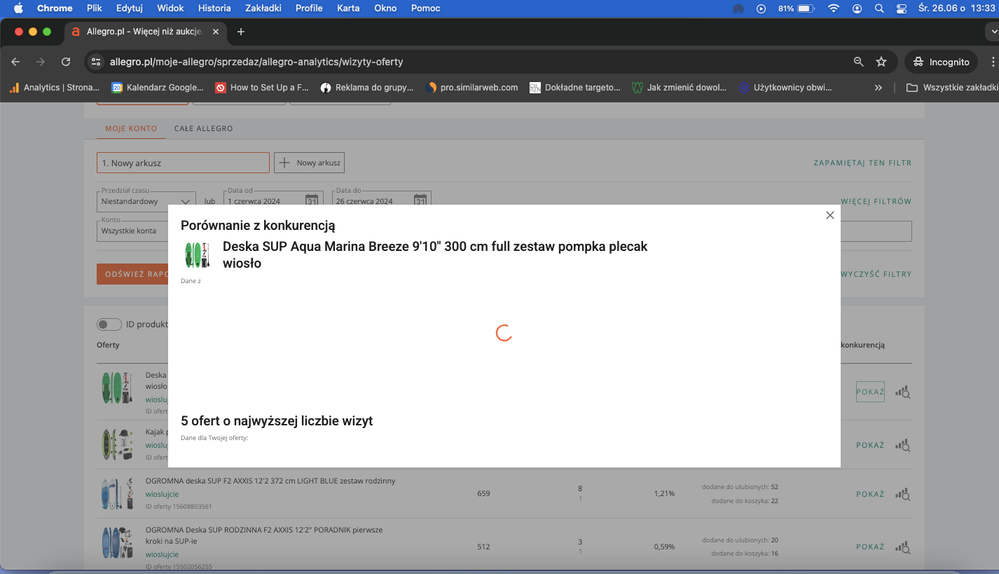Go forward to next page
Image resolution: width=999 pixels, height=574 pixels.
pyautogui.click(x=40, y=62)
